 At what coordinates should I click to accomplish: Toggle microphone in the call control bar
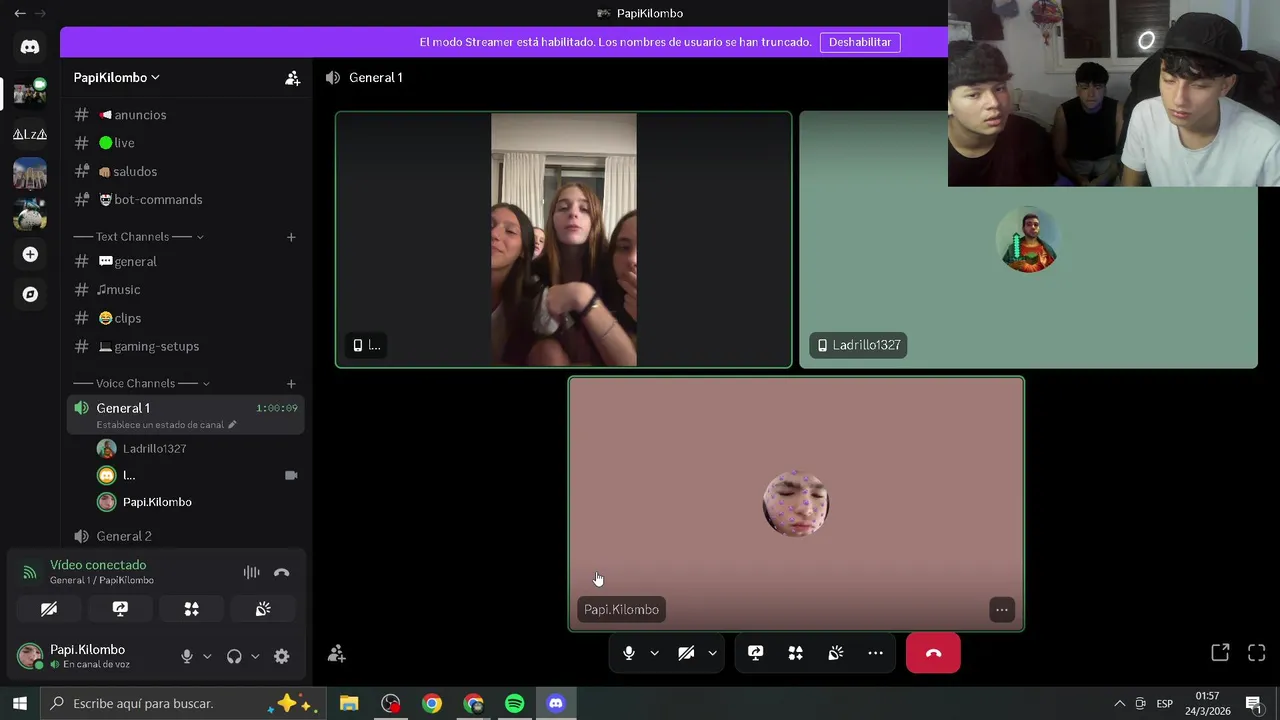coord(628,653)
